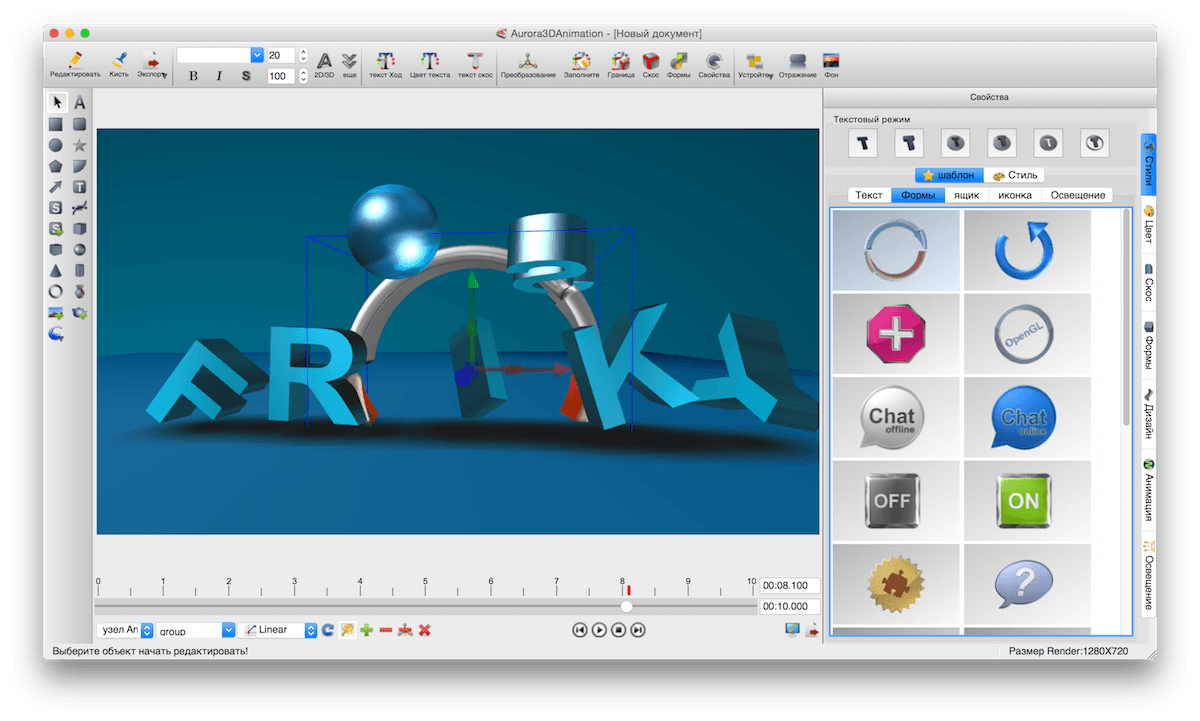The width and height of the screenshot is (1200, 721).
Task: Click the red X delete keyframe button
Action: click(425, 630)
